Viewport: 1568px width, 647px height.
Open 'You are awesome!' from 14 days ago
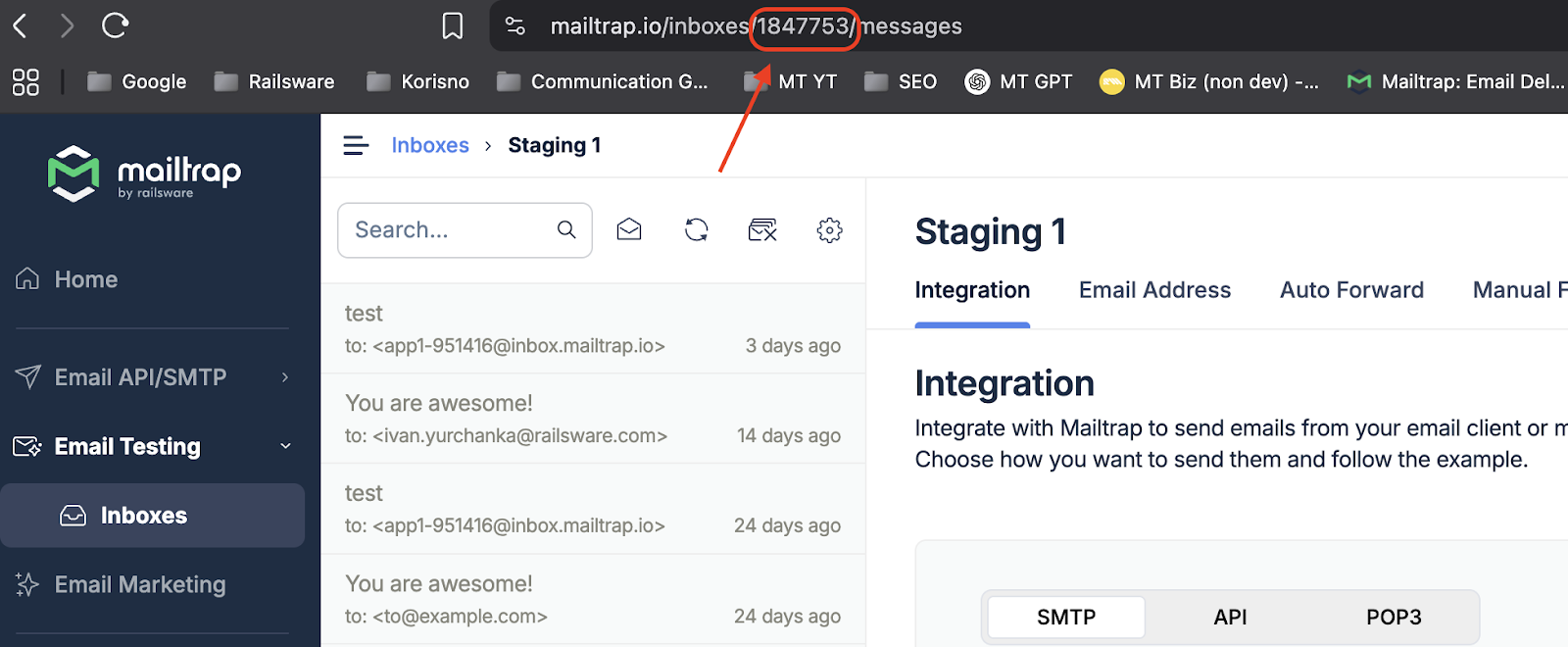click(x=593, y=420)
